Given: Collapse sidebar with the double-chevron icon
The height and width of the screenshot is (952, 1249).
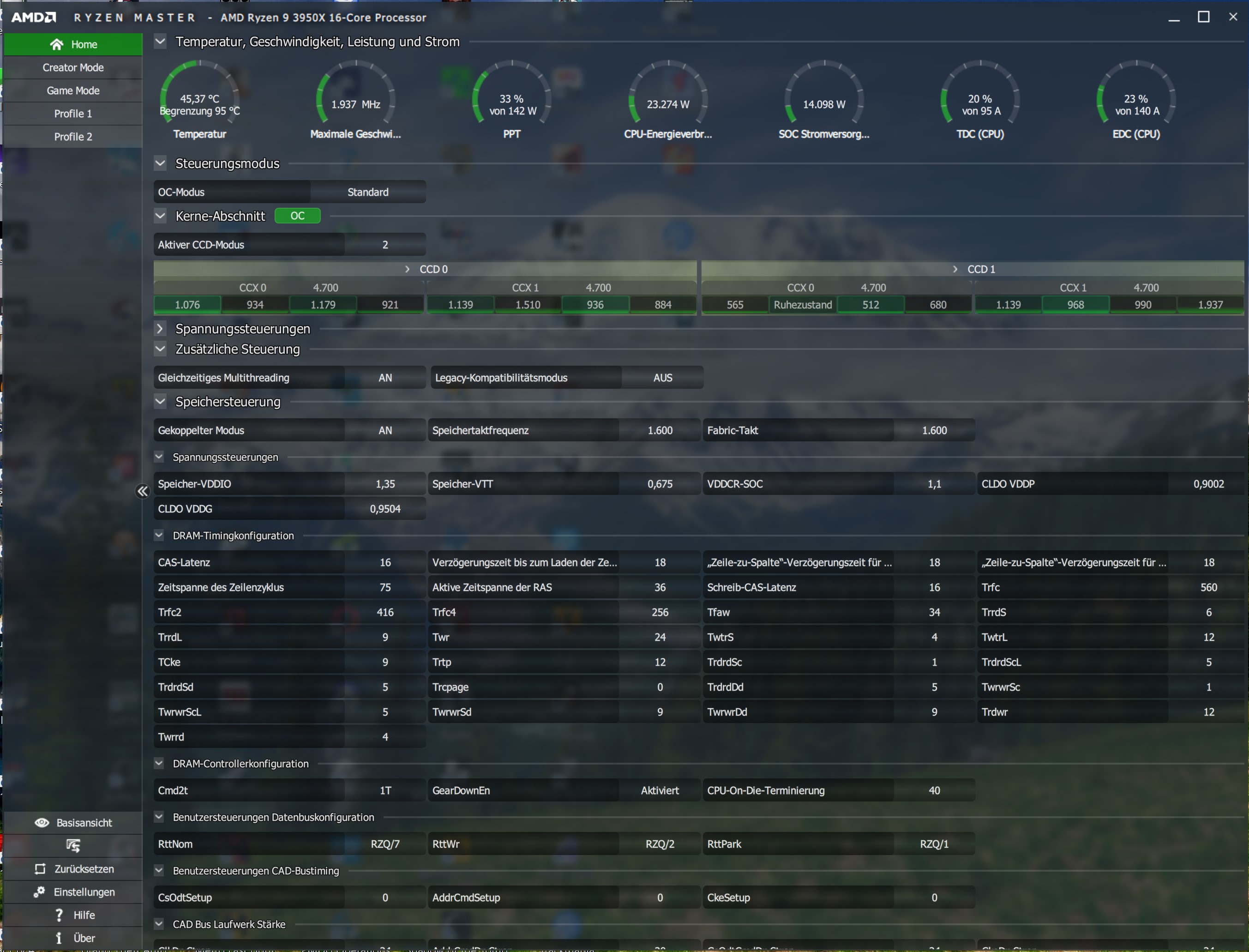Looking at the screenshot, I should tap(143, 491).
